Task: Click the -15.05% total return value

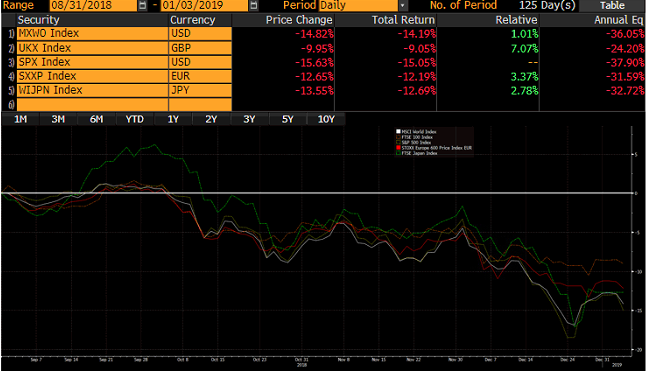Action: pos(417,62)
